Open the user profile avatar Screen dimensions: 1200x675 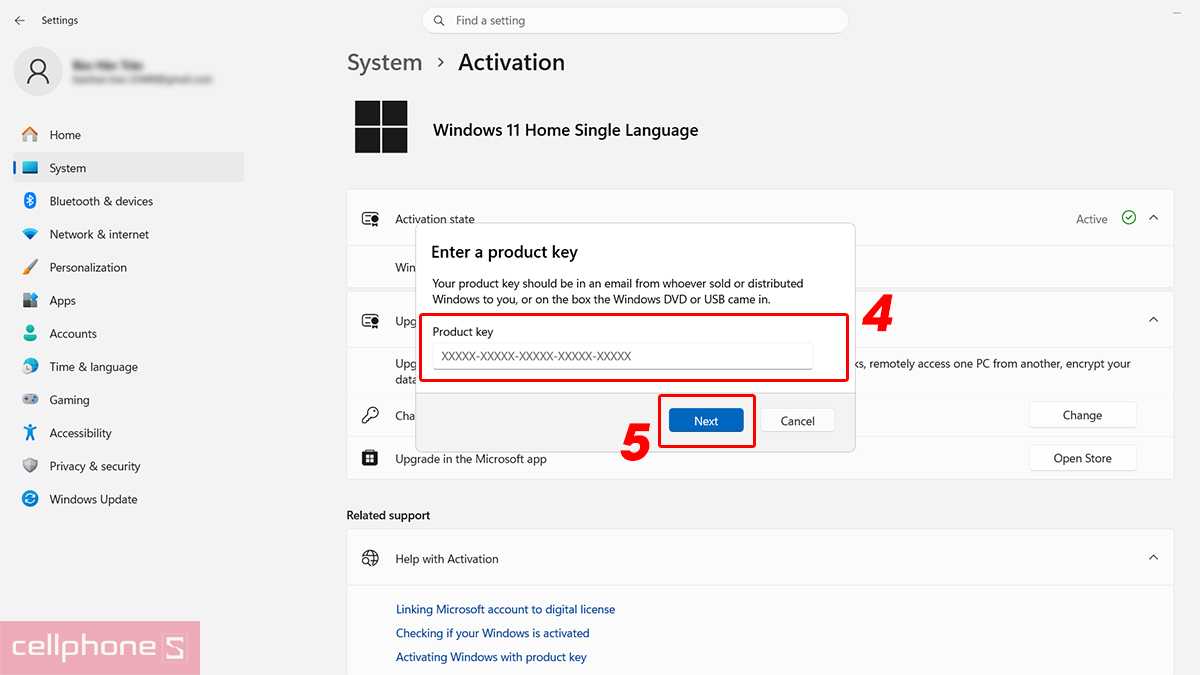(x=38, y=71)
